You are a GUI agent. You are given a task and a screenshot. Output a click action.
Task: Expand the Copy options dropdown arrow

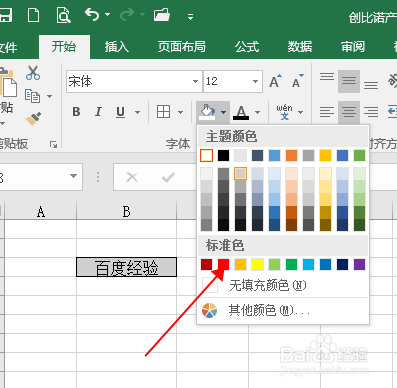tap(50, 96)
